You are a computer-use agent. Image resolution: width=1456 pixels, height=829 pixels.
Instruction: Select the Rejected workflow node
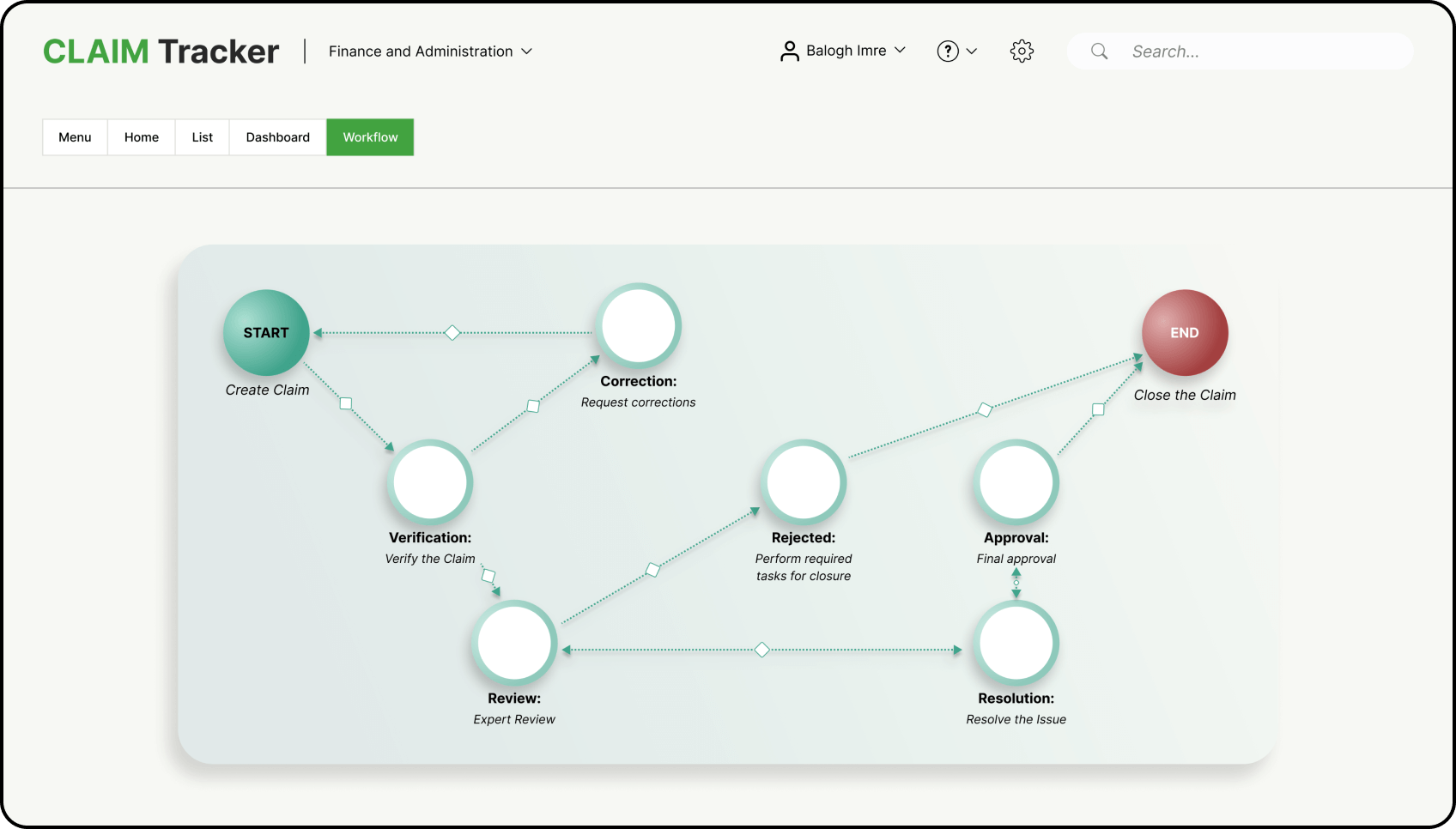pyautogui.click(x=804, y=482)
